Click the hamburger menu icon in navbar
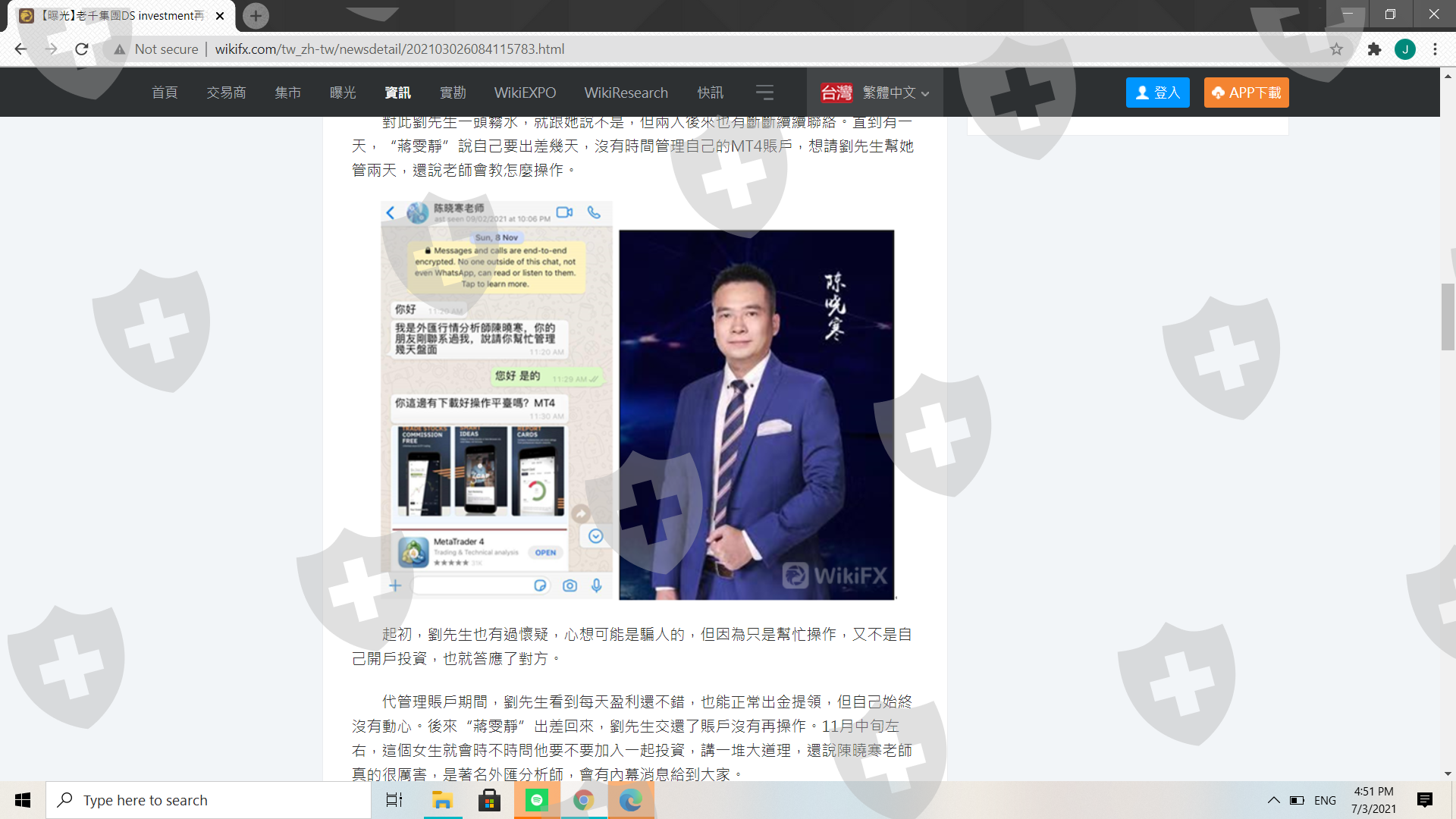1456x819 pixels. 764,93
